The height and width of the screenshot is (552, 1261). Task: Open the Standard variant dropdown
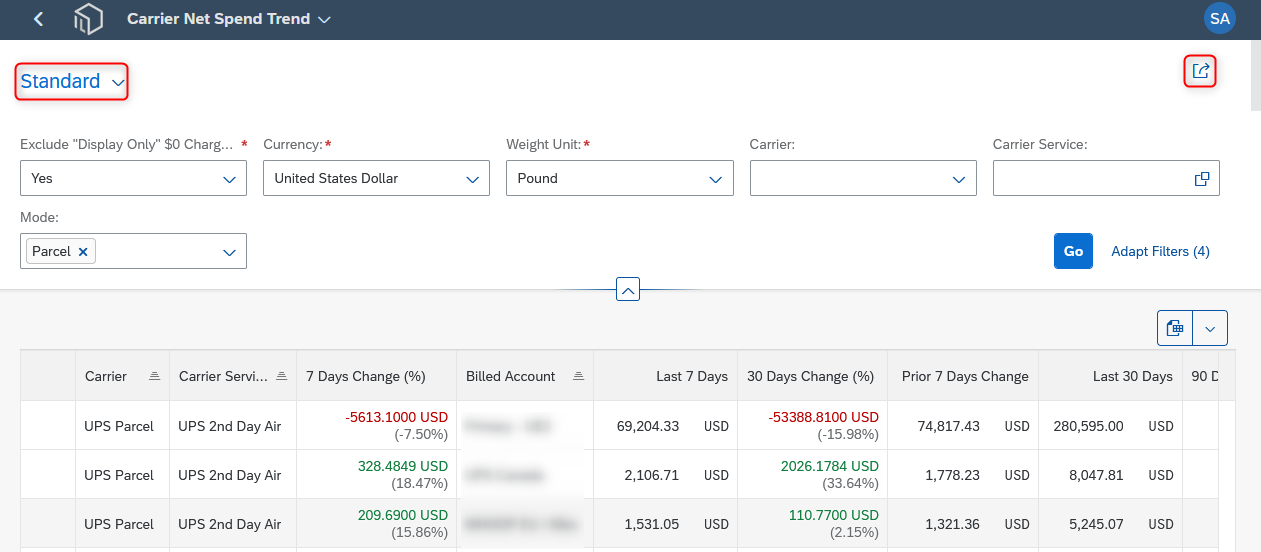pos(72,82)
